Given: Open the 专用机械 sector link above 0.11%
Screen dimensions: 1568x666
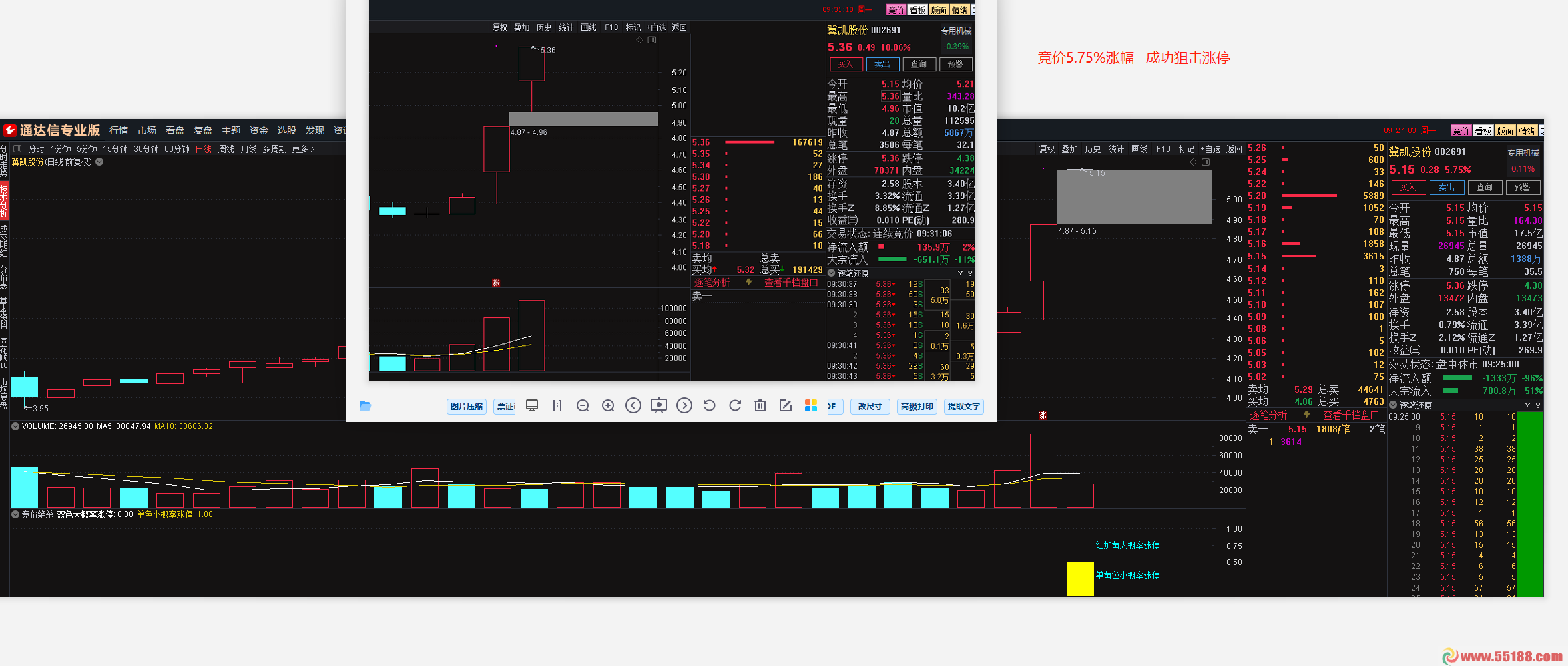Looking at the screenshot, I should tap(1523, 153).
